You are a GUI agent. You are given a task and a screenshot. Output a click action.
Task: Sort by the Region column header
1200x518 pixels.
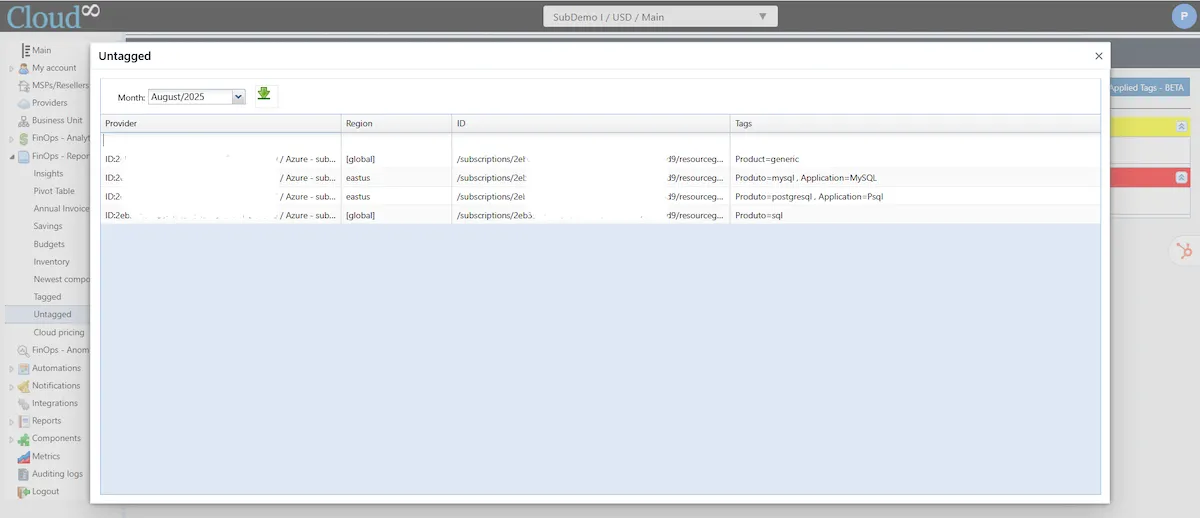(395, 124)
